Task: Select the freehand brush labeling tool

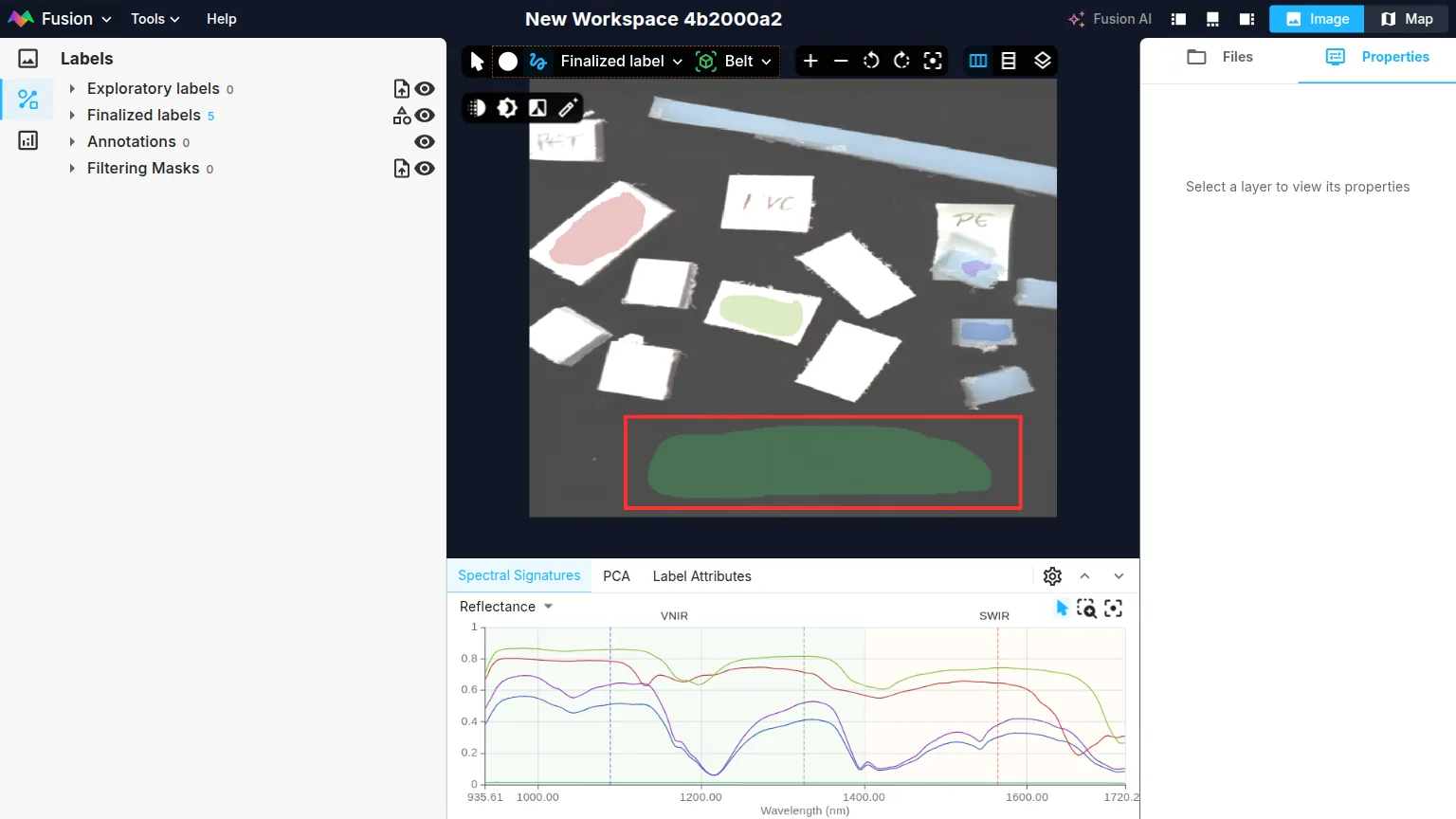Action: 538,62
